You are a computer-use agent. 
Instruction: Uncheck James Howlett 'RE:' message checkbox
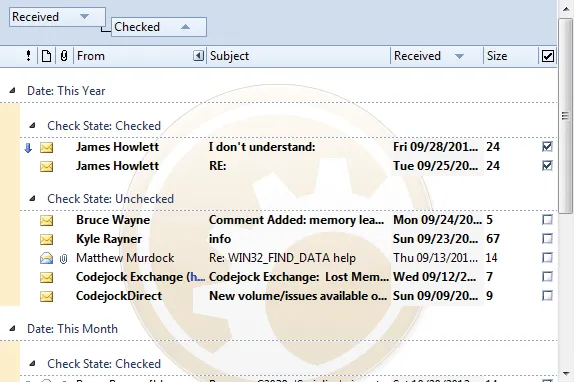pos(547,165)
